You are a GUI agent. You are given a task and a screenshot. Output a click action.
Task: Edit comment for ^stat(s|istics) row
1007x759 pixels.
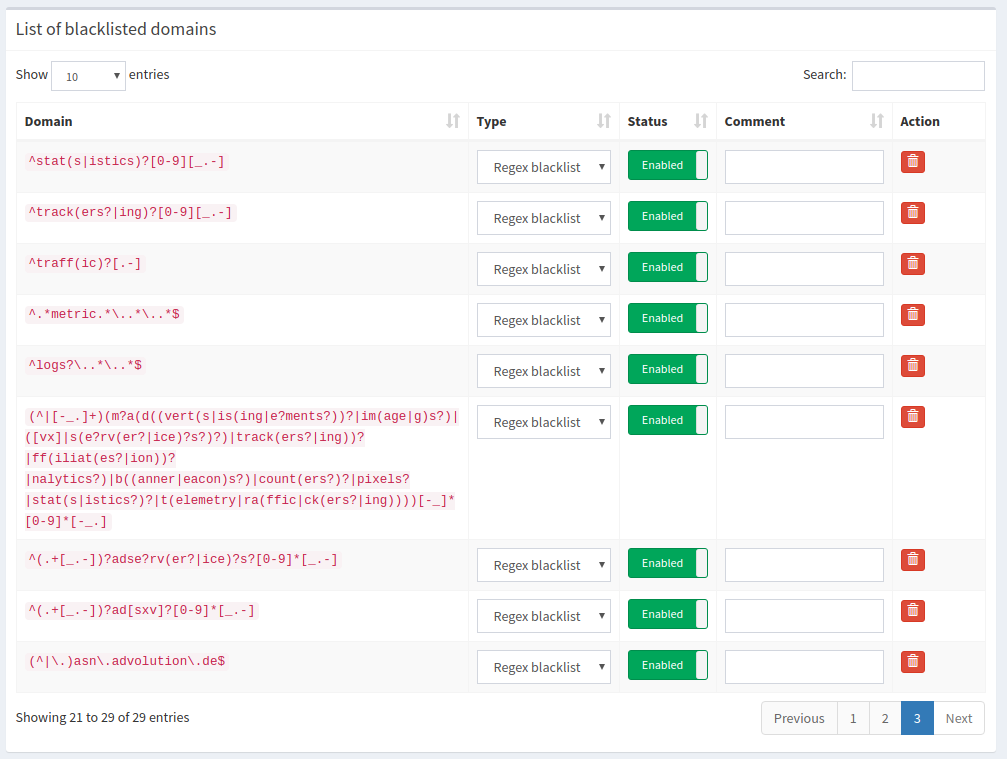point(804,167)
